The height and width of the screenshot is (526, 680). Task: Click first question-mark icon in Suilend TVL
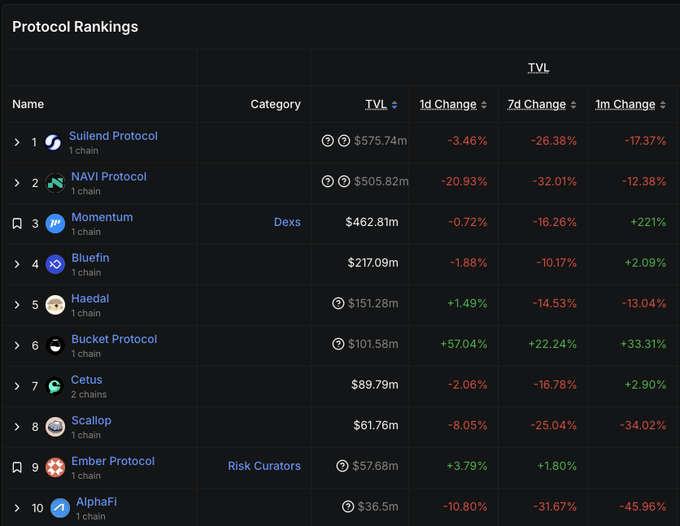[x=327, y=140]
